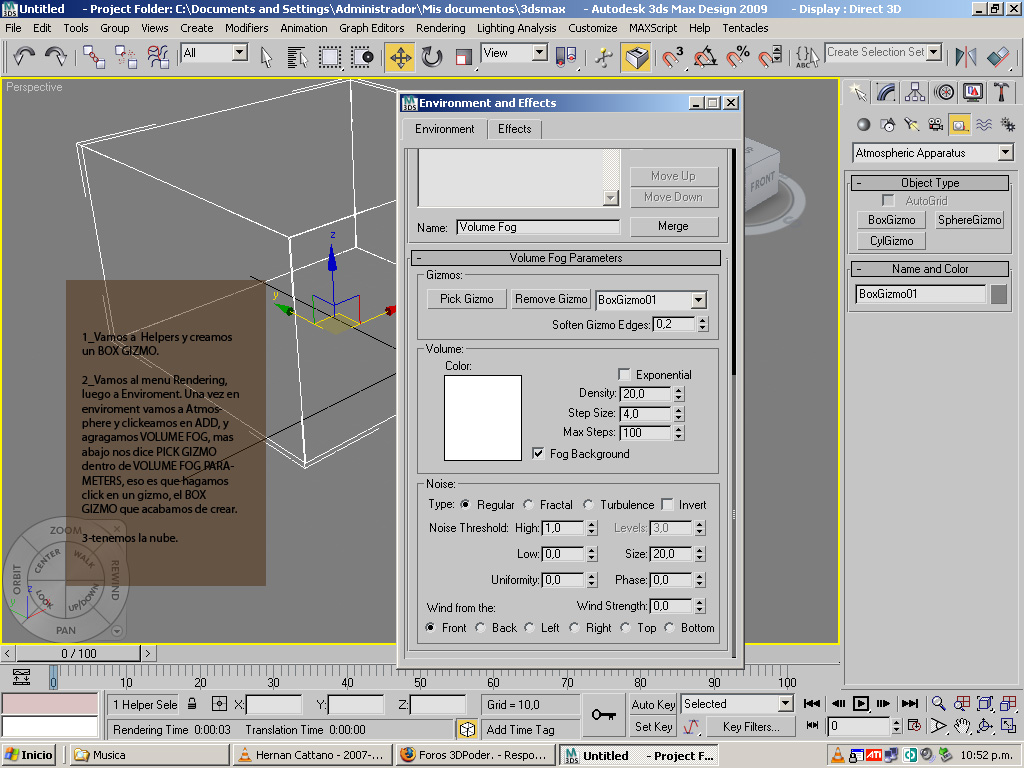
Task: Toggle the Percent Snap icon
Action: pyautogui.click(x=737, y=57)
